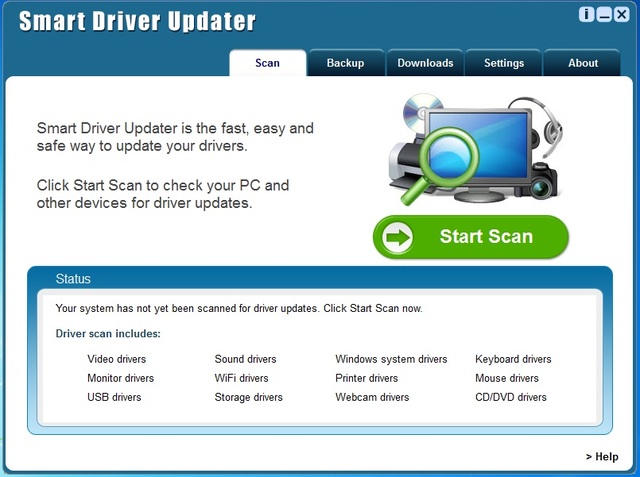Click the 'Webcam drivers' text
This screenshot has height=477, width=640.
point(372,397)
